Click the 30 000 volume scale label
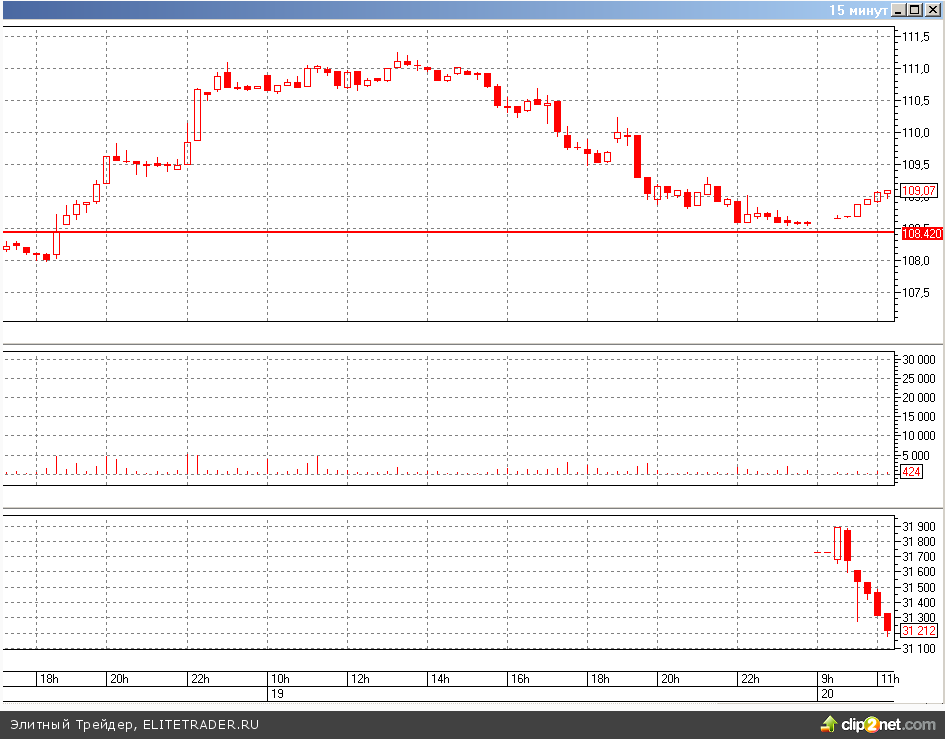The height and width of the screenshot is (739, 945). click(x=918, y=359)
